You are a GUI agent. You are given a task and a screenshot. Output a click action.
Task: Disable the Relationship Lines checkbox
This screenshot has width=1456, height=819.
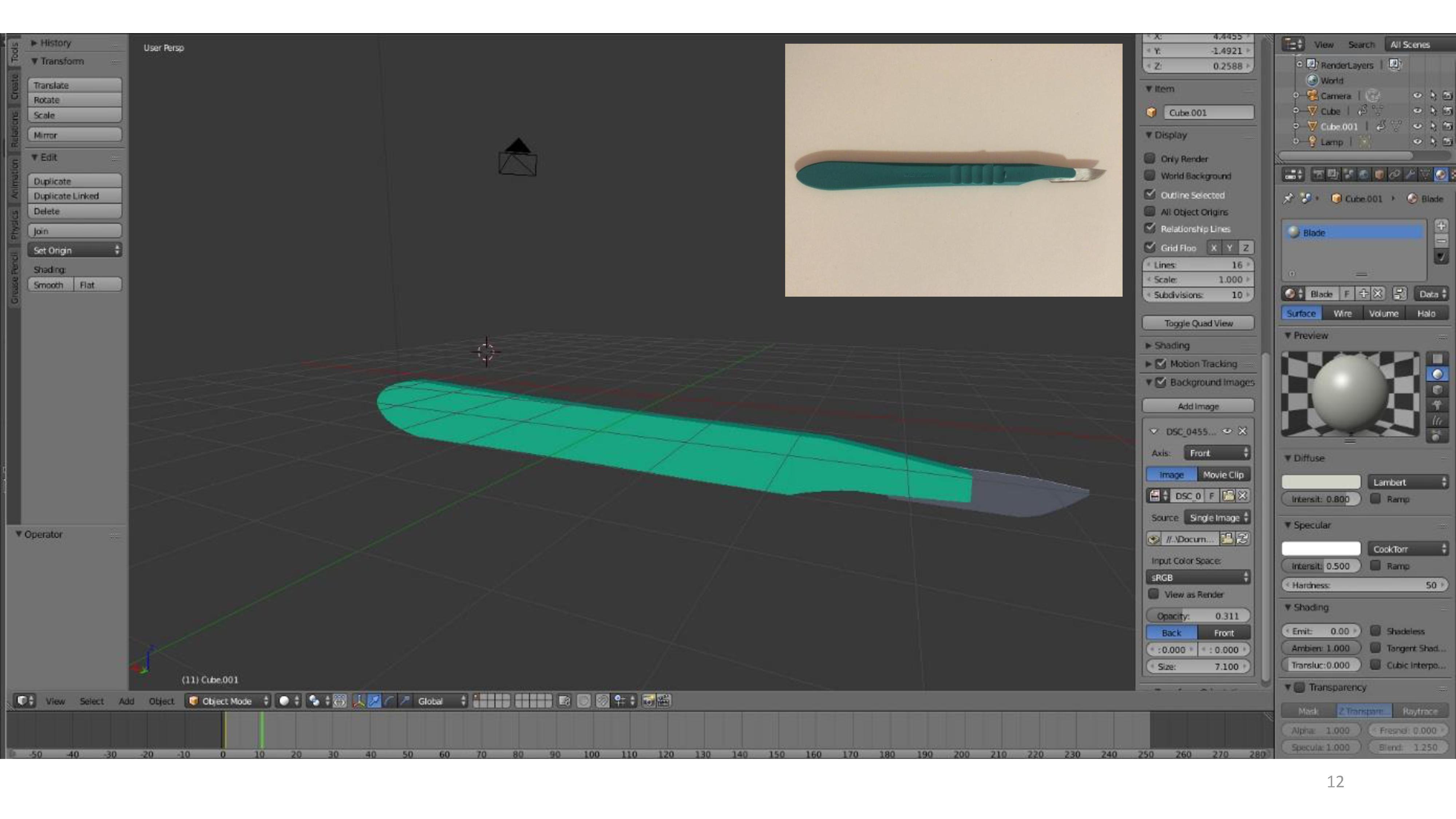point(1150,228)
